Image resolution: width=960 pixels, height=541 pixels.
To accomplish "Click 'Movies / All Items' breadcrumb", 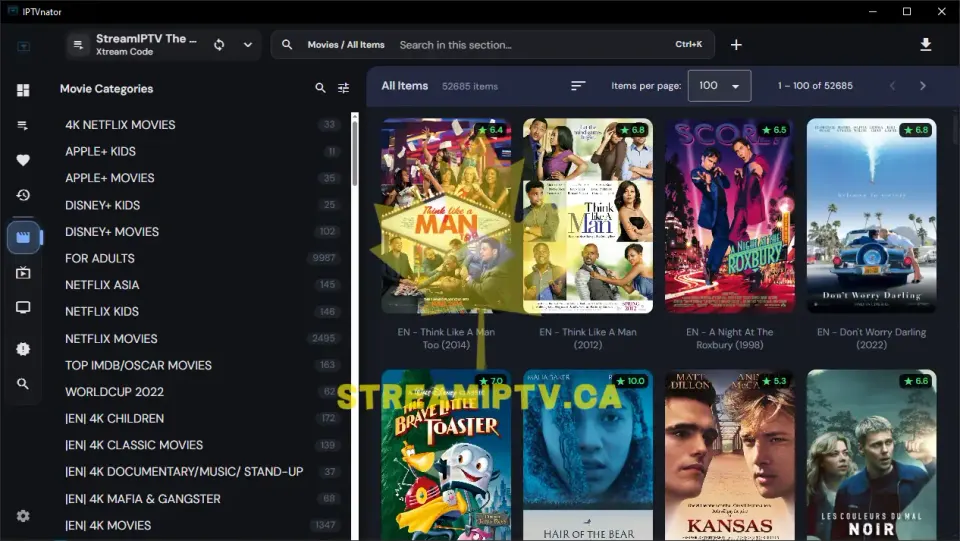I will click(x=346, y=45).
